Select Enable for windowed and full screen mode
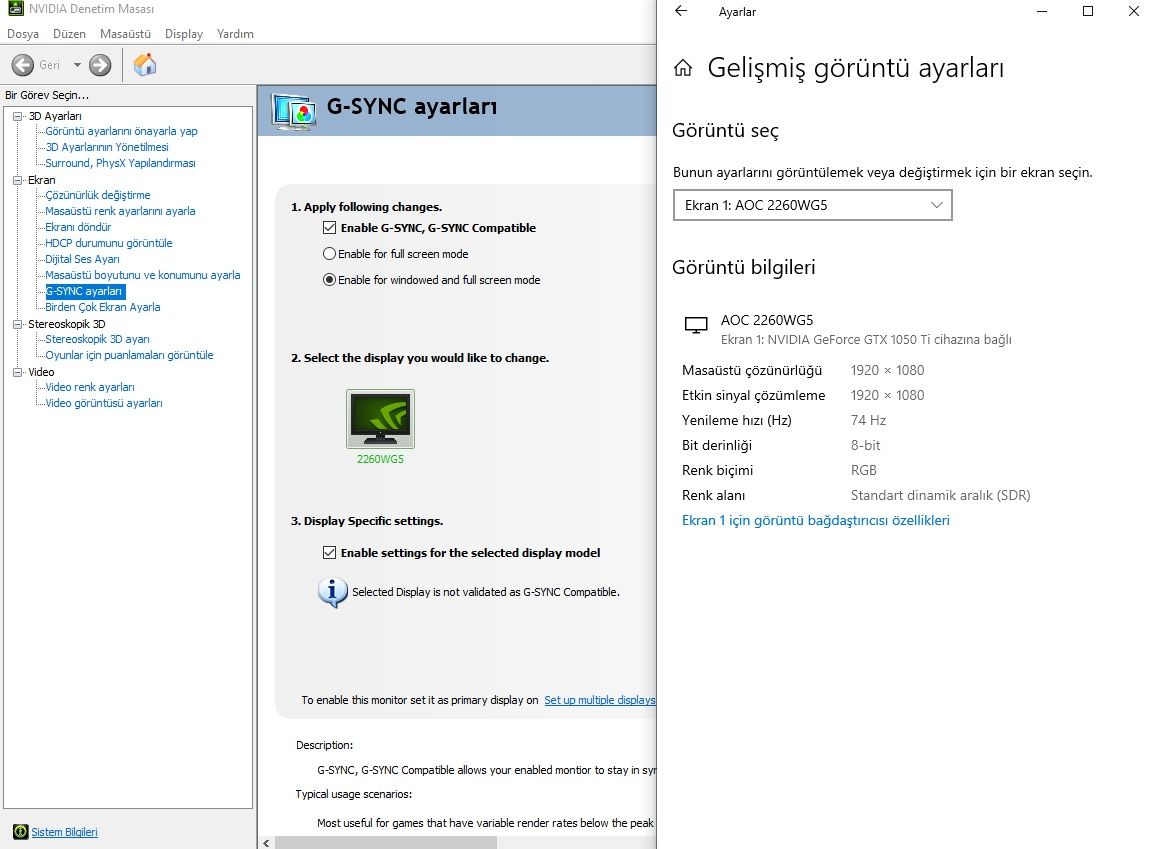The width and height of the screenshot is (1149, 849). [330, 280]
